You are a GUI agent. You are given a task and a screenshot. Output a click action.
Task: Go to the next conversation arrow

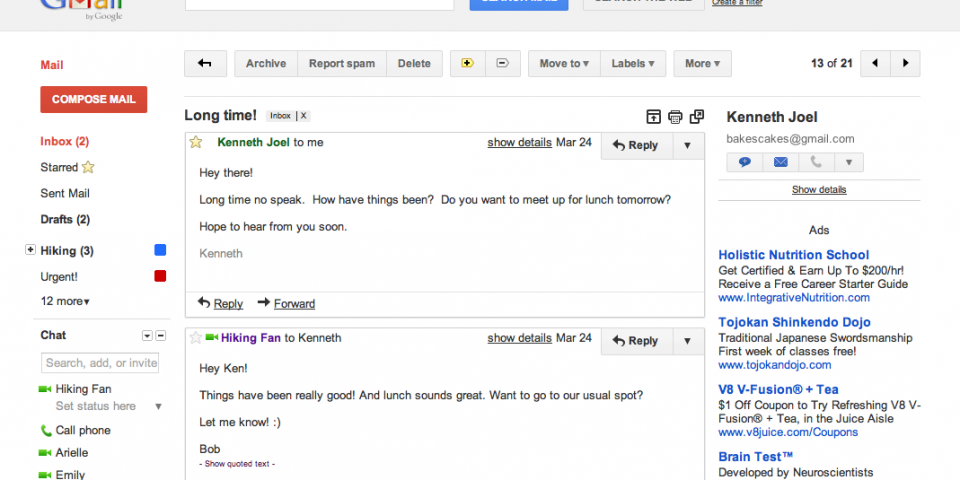(905, 64)
